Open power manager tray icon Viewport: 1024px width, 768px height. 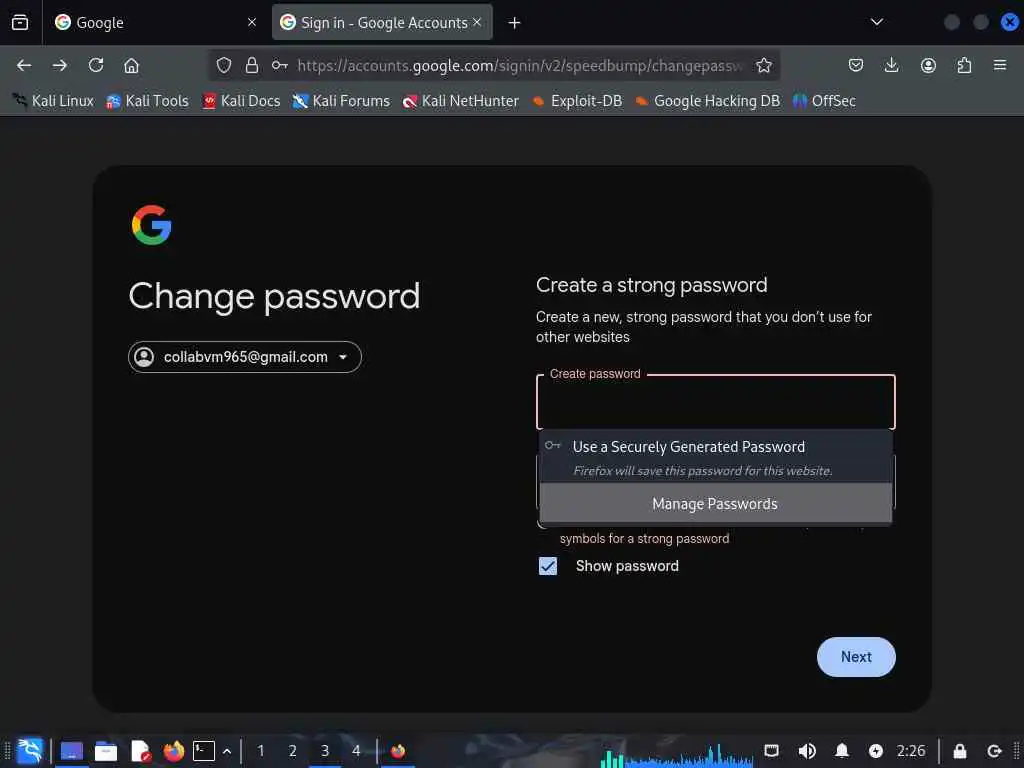click(x=876, y=751)
